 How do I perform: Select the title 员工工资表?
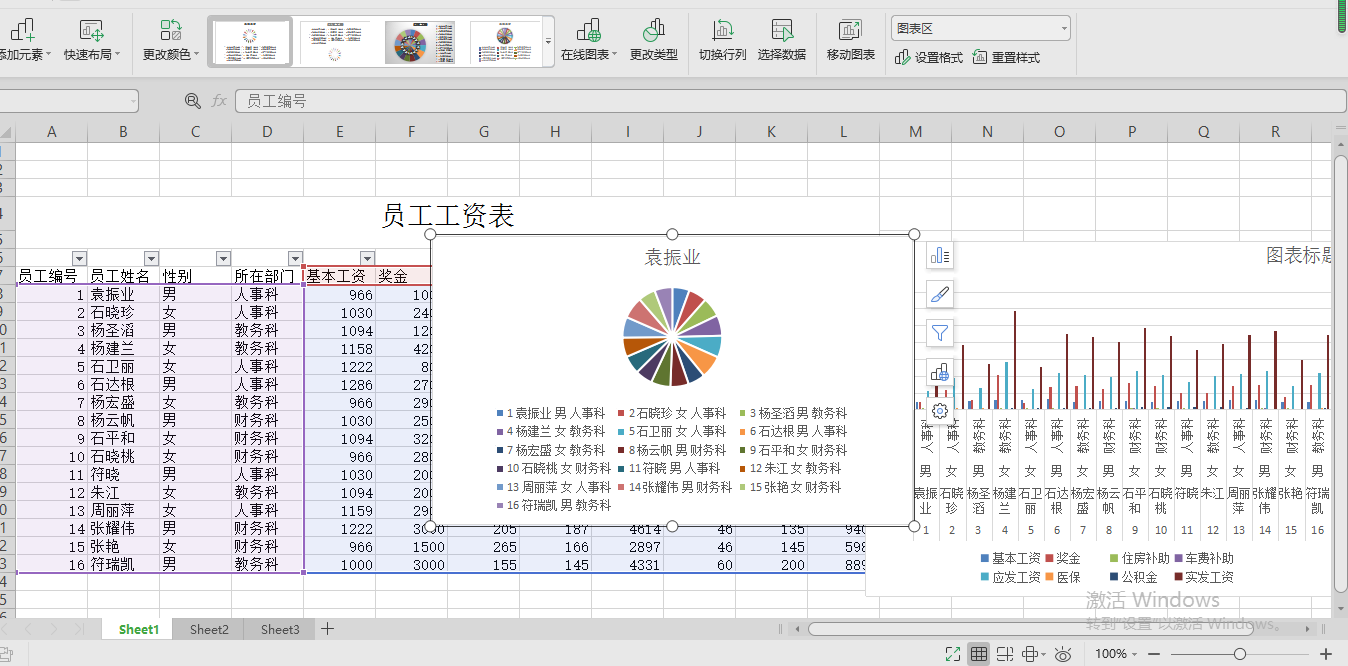pos(448,214)
